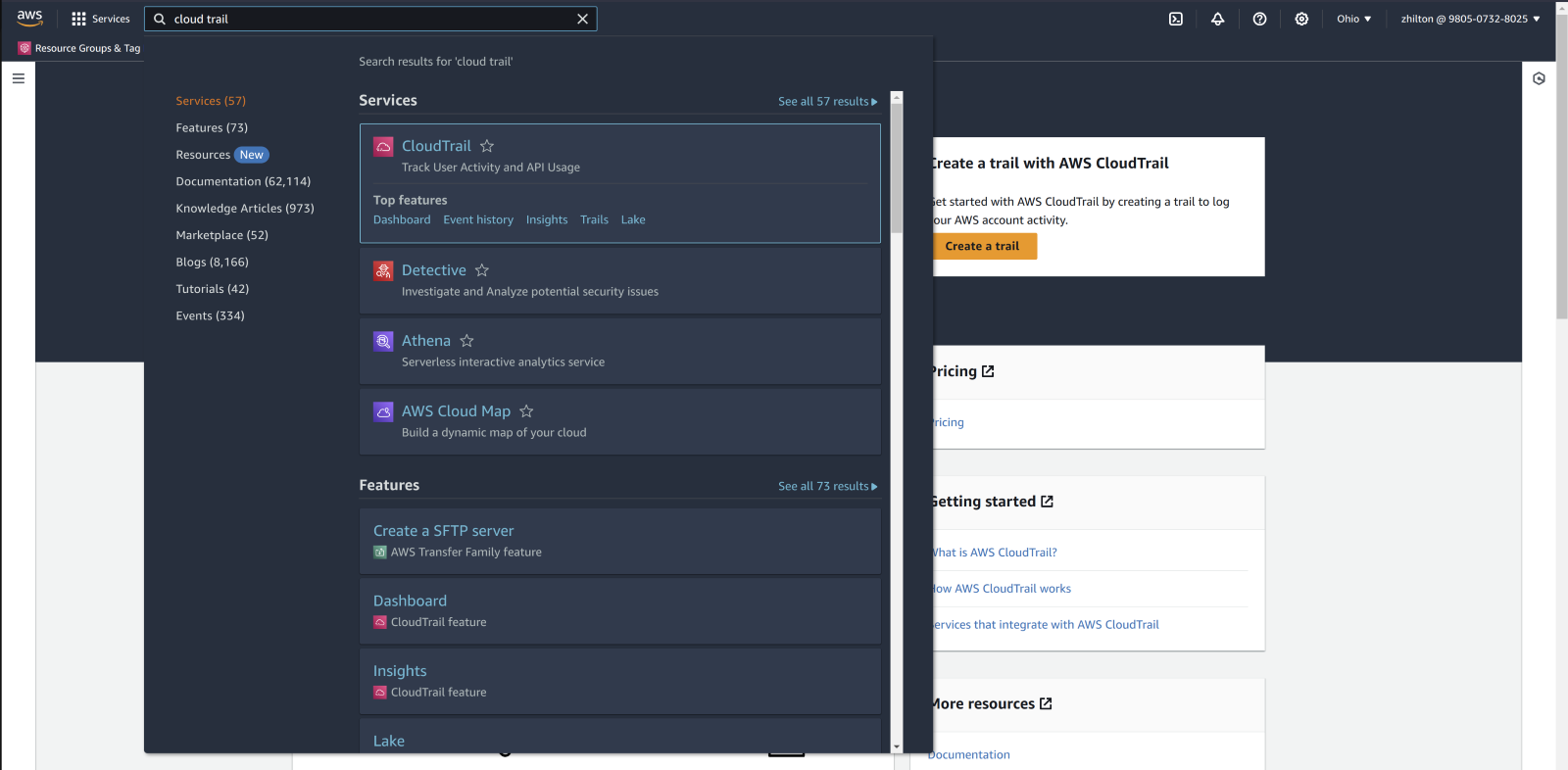
Task: Open the AWS logo home link
Action: pyautogui.click(x=29, y=19)
